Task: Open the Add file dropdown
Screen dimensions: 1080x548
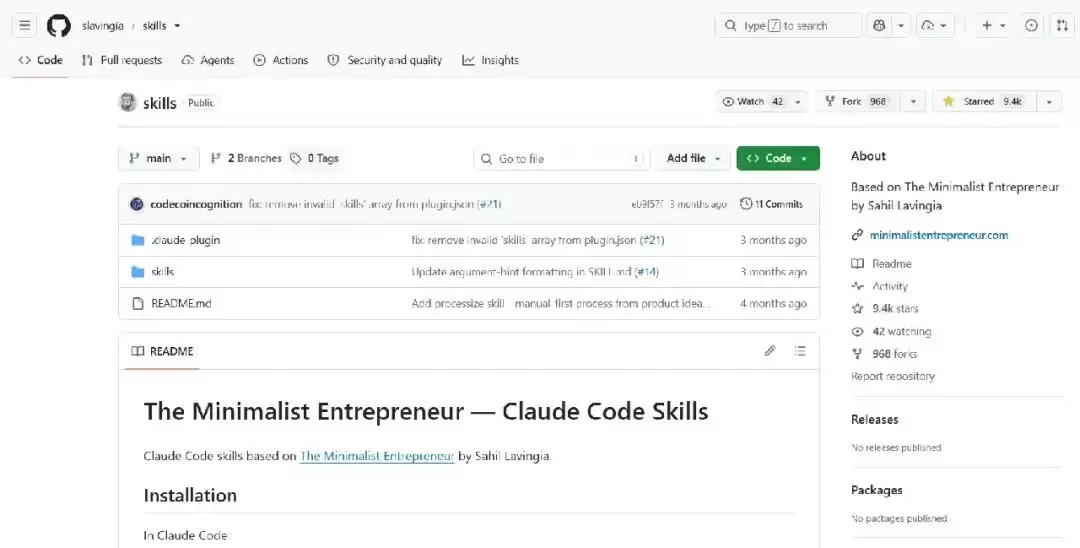Action: point(693,158)
